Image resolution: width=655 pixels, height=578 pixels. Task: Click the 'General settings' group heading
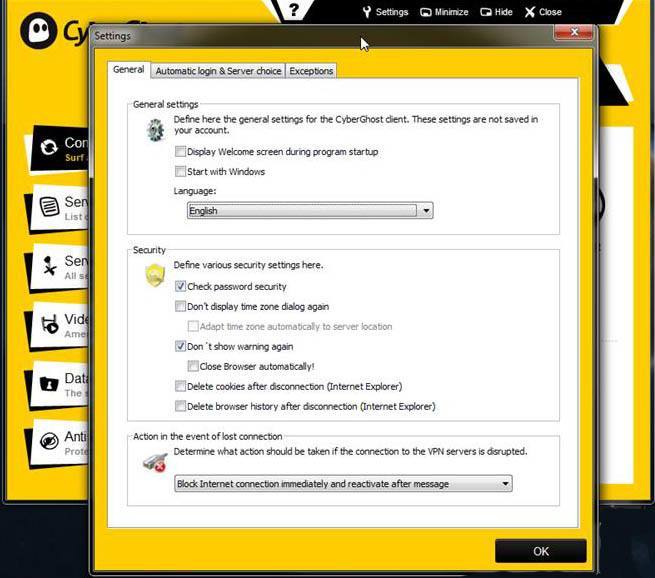[165, 104]
